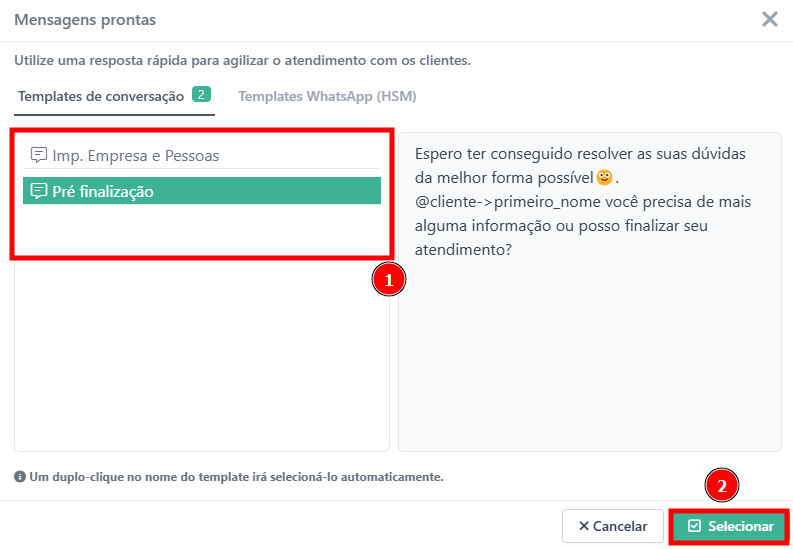Click the chat icon beside Imp. Empresa e Pessoas
793x549 pixels.
click(x=39, y=155)
